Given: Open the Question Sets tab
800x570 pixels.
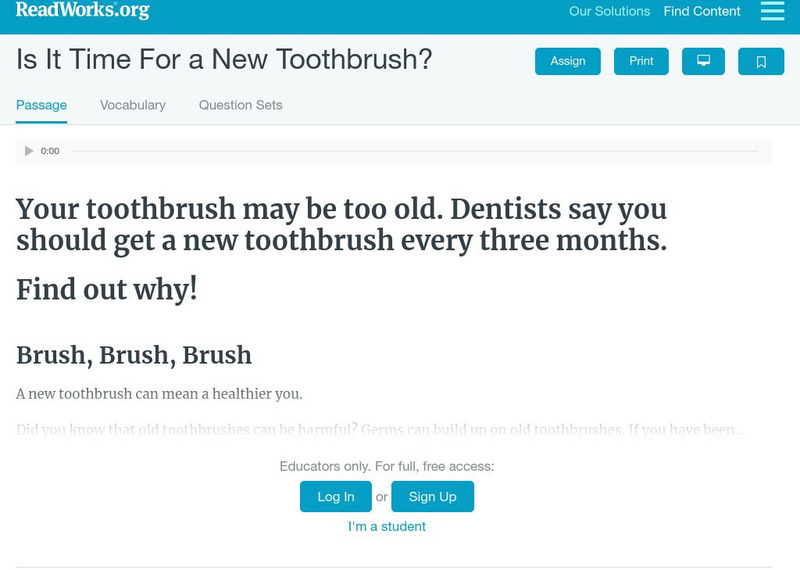Looking at the screenshot, I should [x=240, y=105].
